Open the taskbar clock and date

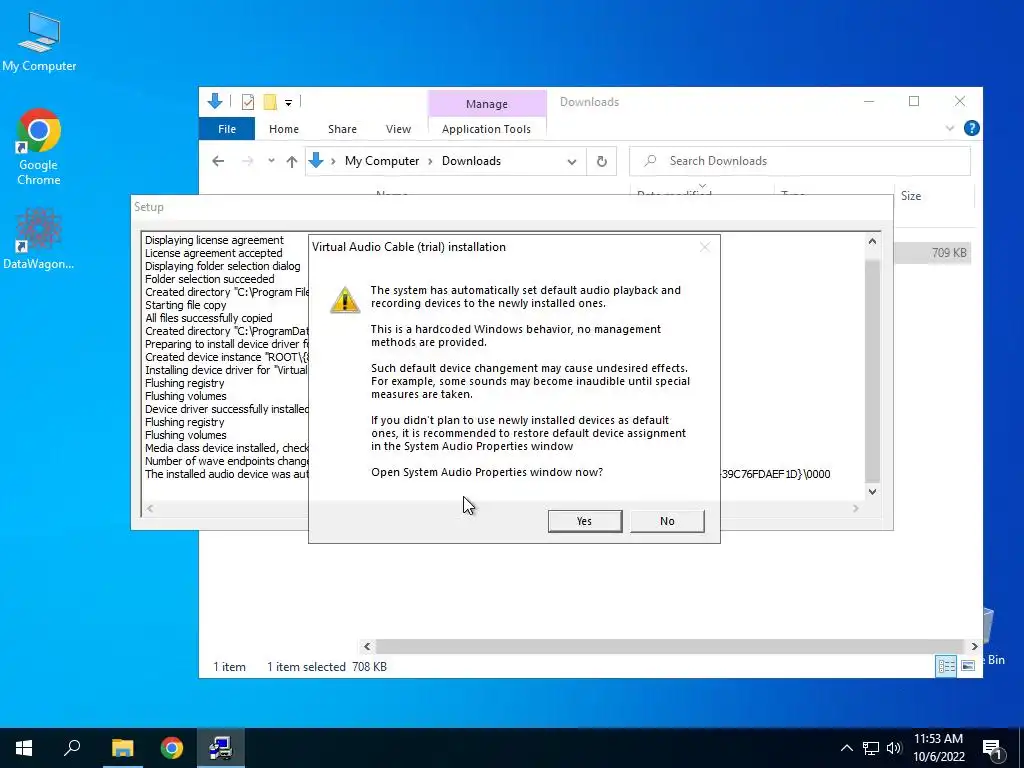pos(938,748)
